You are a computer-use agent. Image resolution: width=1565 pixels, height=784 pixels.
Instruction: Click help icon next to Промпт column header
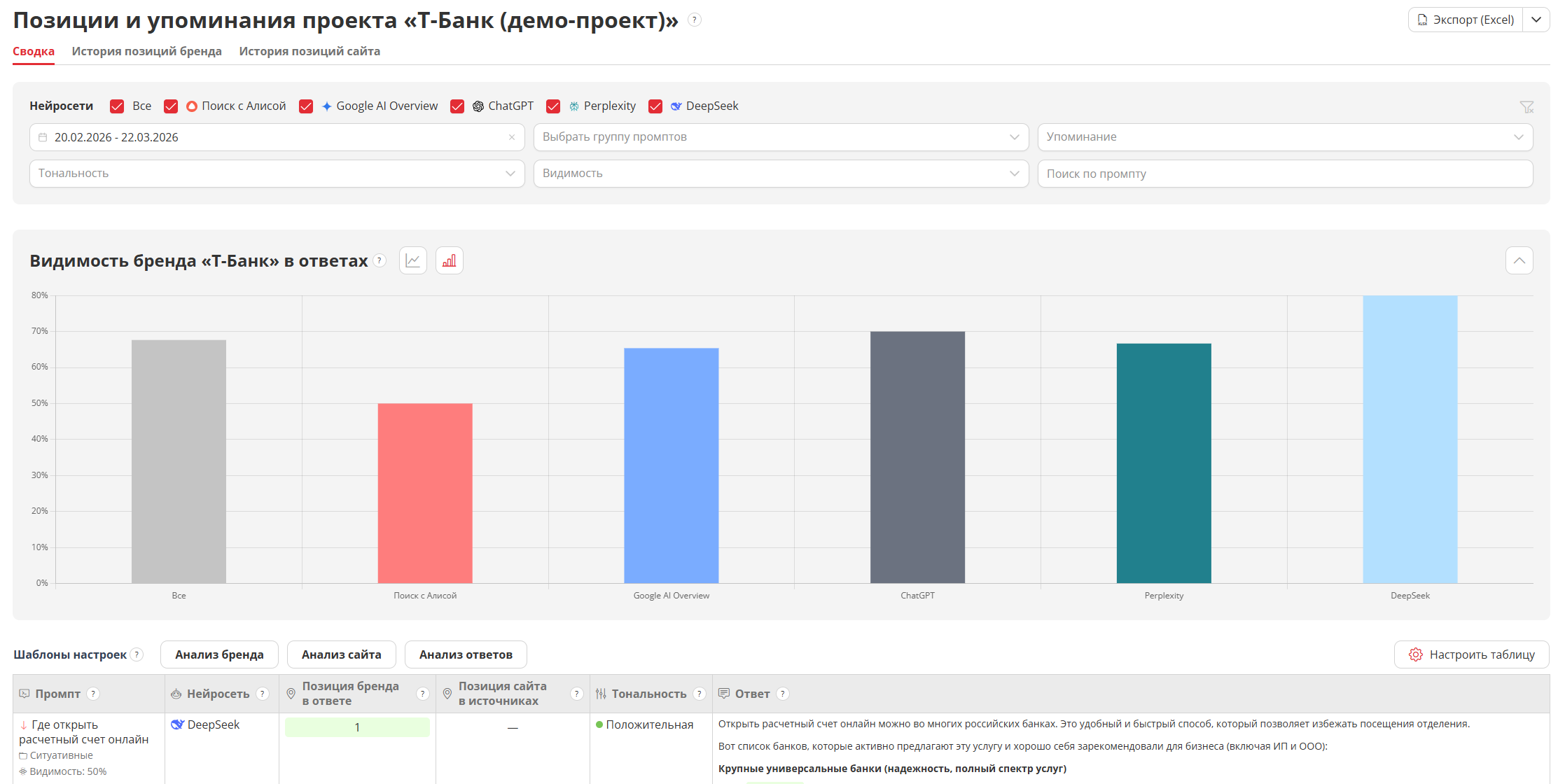pos(93,694)
